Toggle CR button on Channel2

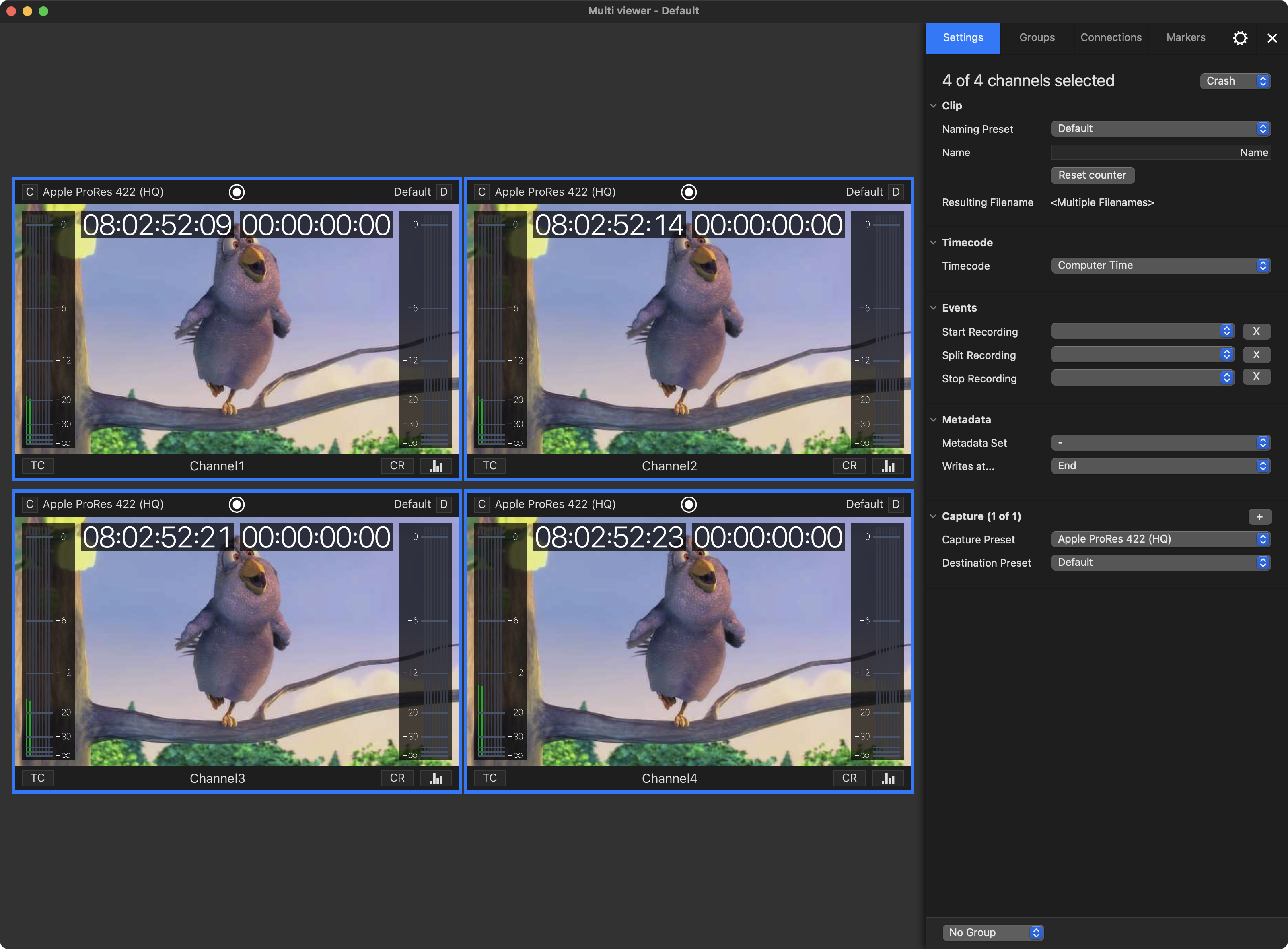coord(849,466)
